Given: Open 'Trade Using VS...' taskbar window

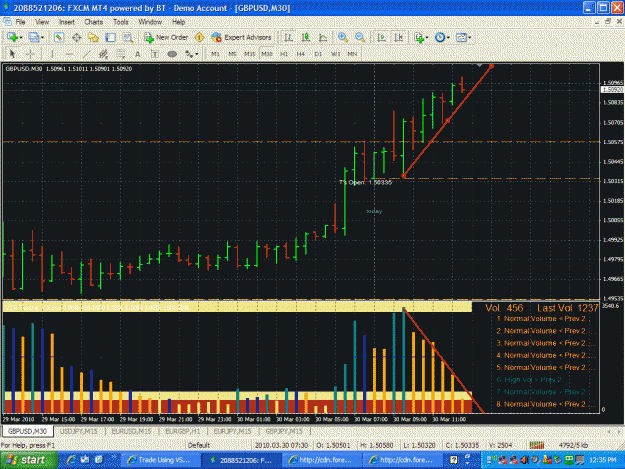Looking at the screenshot, I should (x=159, y=460).
